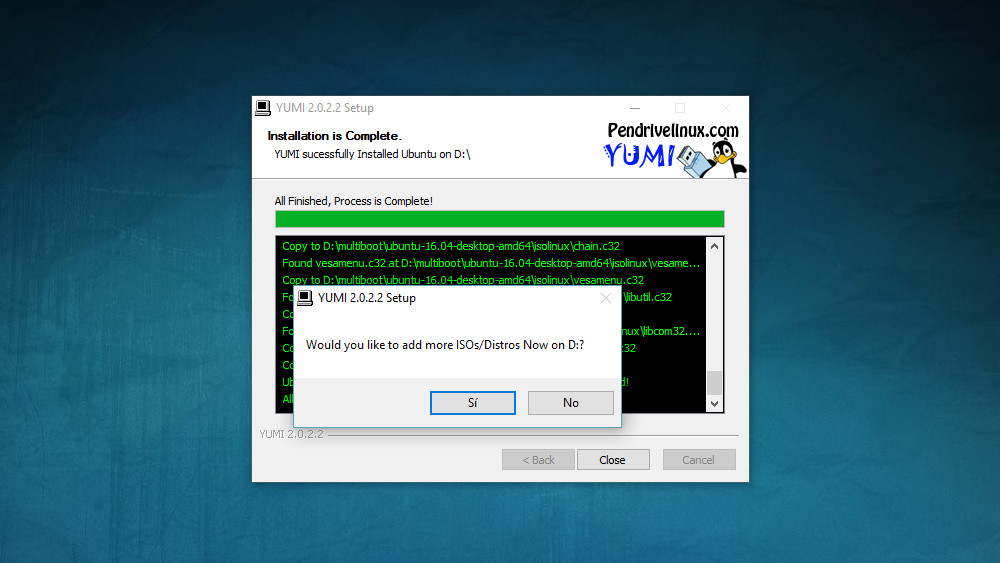Screen dimensions: 1000x563
Task: Click the log scrollbar down arrow
Action: (714, 404)
